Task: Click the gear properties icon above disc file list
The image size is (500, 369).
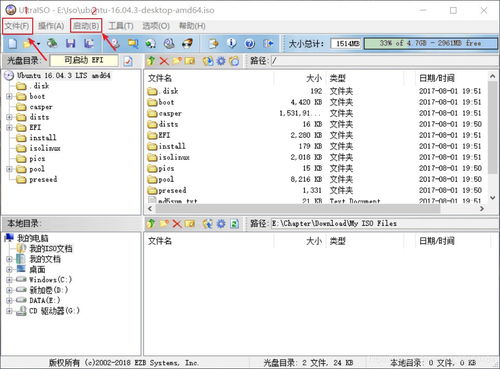Action: click(x=221, y=61)
